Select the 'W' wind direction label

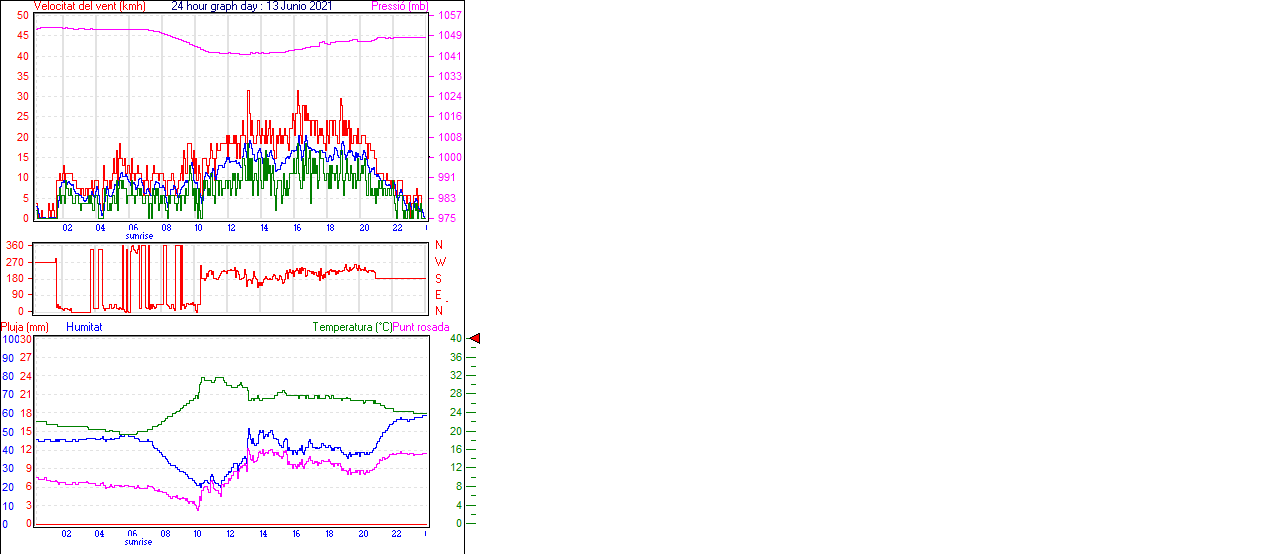(x=439, y=262)
